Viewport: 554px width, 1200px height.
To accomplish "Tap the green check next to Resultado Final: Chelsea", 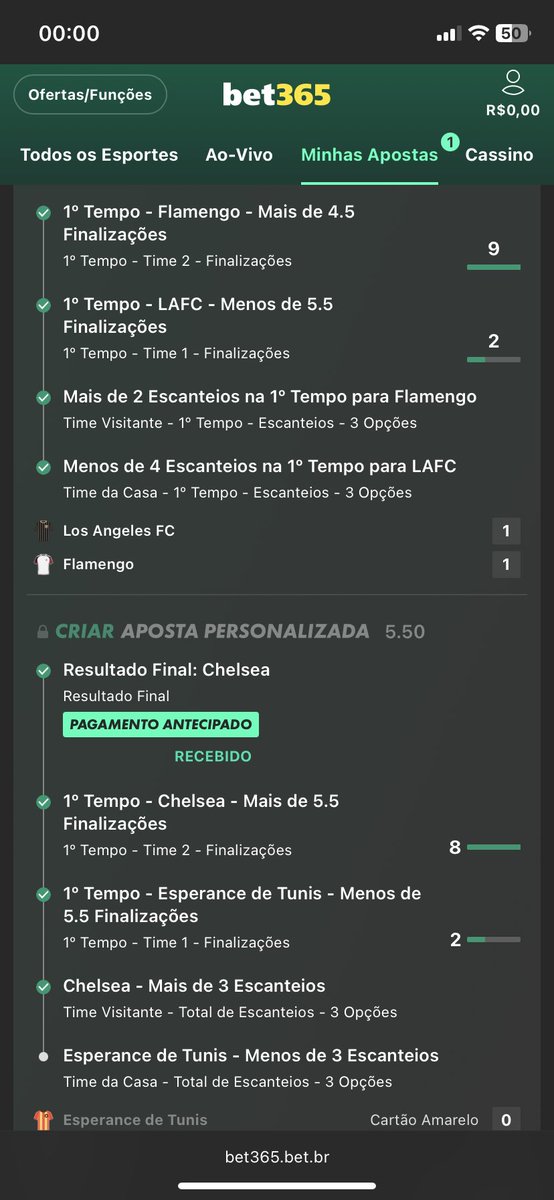I will click(x=43, y=671).
